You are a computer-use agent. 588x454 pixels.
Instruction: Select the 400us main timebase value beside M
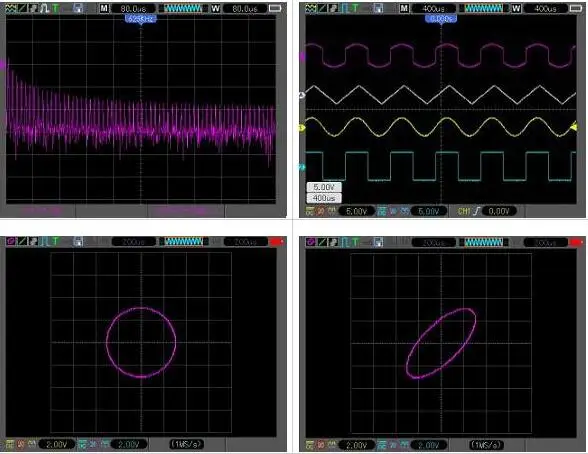pyautogui.click(x=434, y=8)
